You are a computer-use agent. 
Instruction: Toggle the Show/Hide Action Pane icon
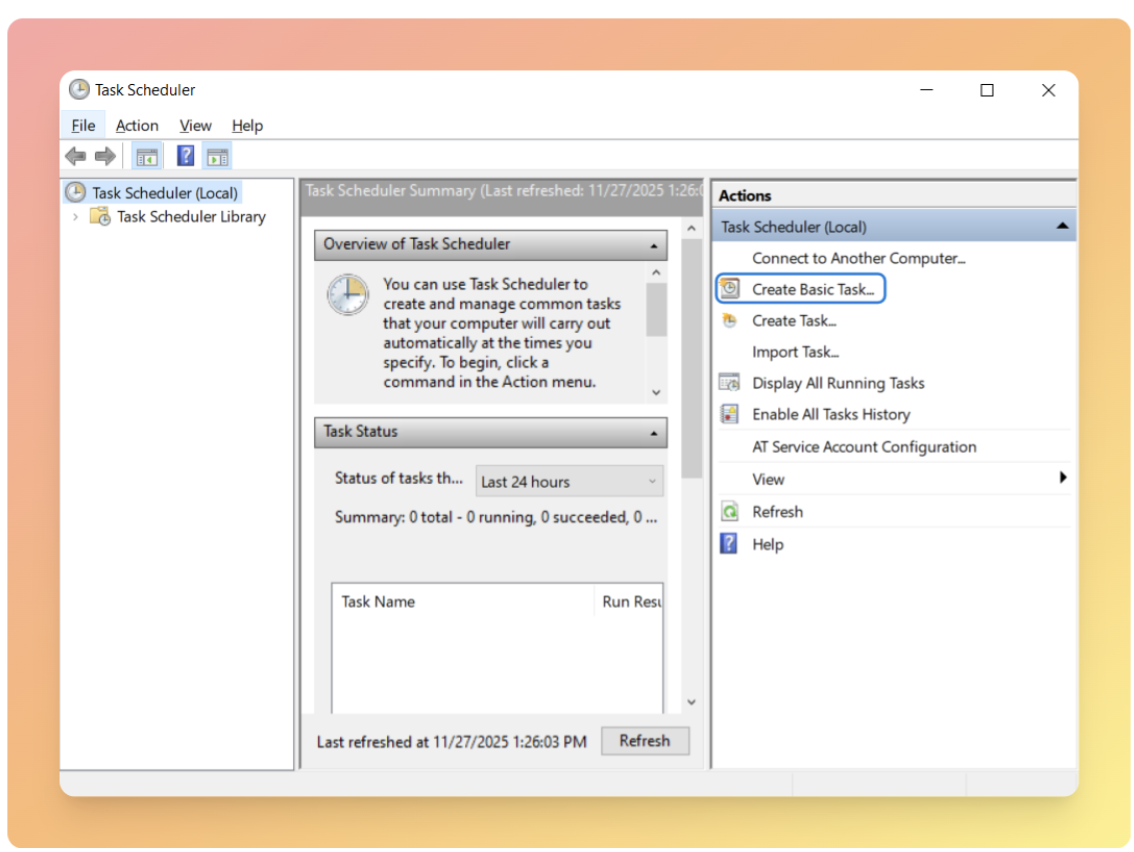(217, 156)
